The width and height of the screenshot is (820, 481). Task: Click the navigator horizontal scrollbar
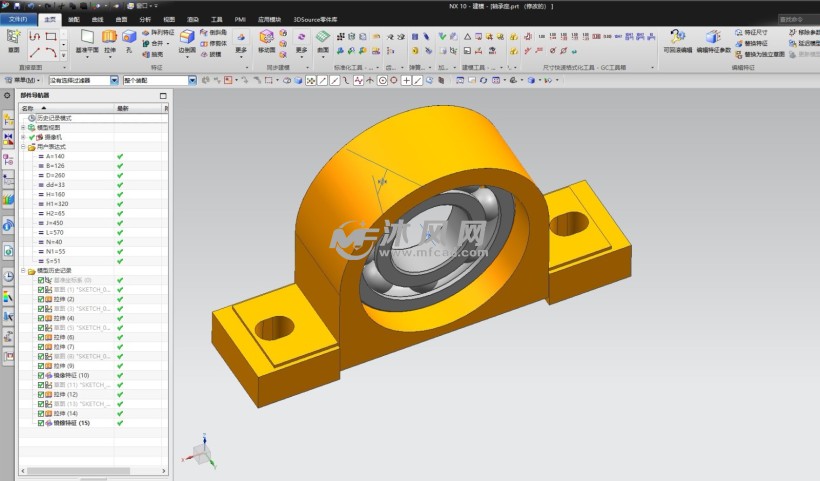coord(78,471)
